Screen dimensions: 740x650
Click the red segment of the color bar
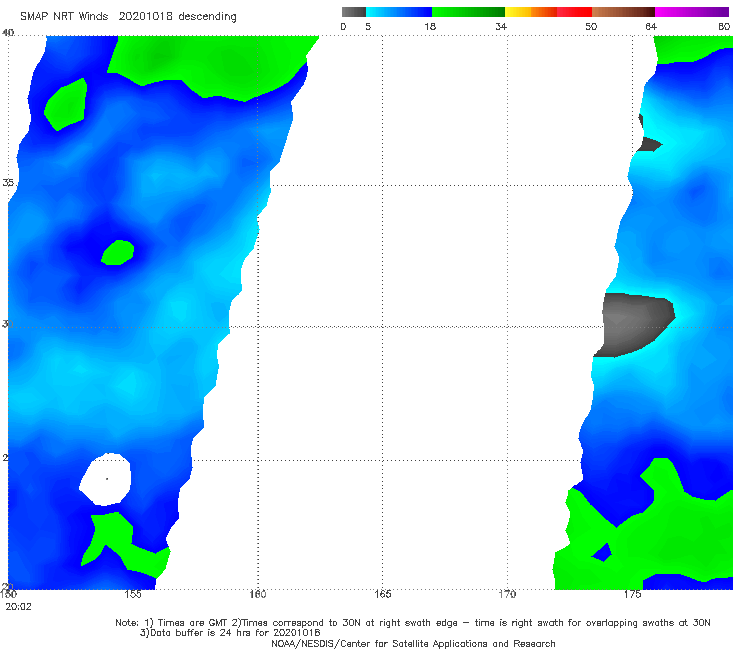click(x=574, y=12)
